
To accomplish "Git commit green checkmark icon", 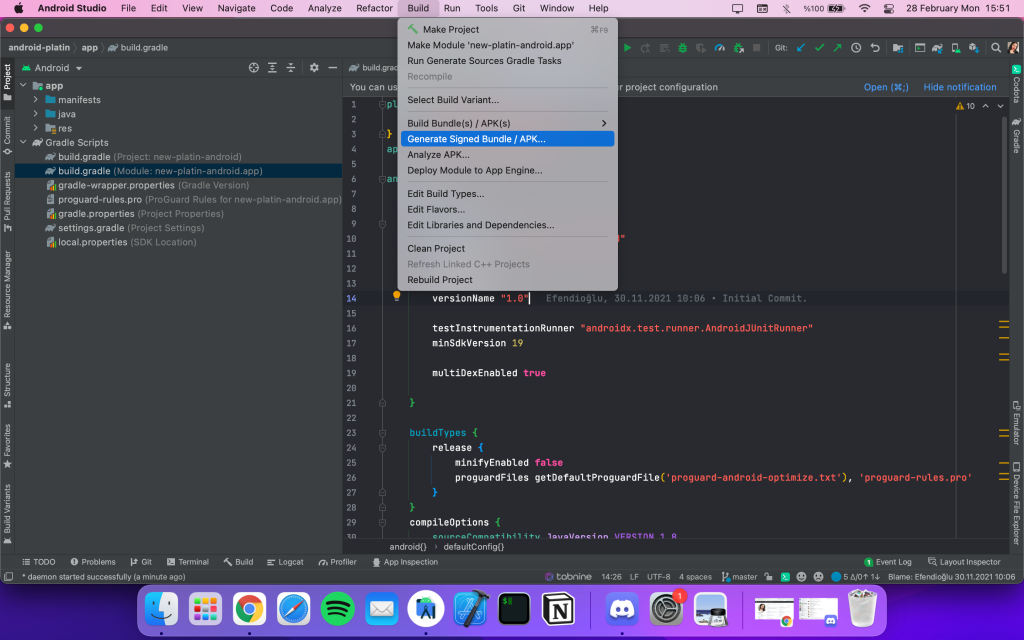I will 819,48.
